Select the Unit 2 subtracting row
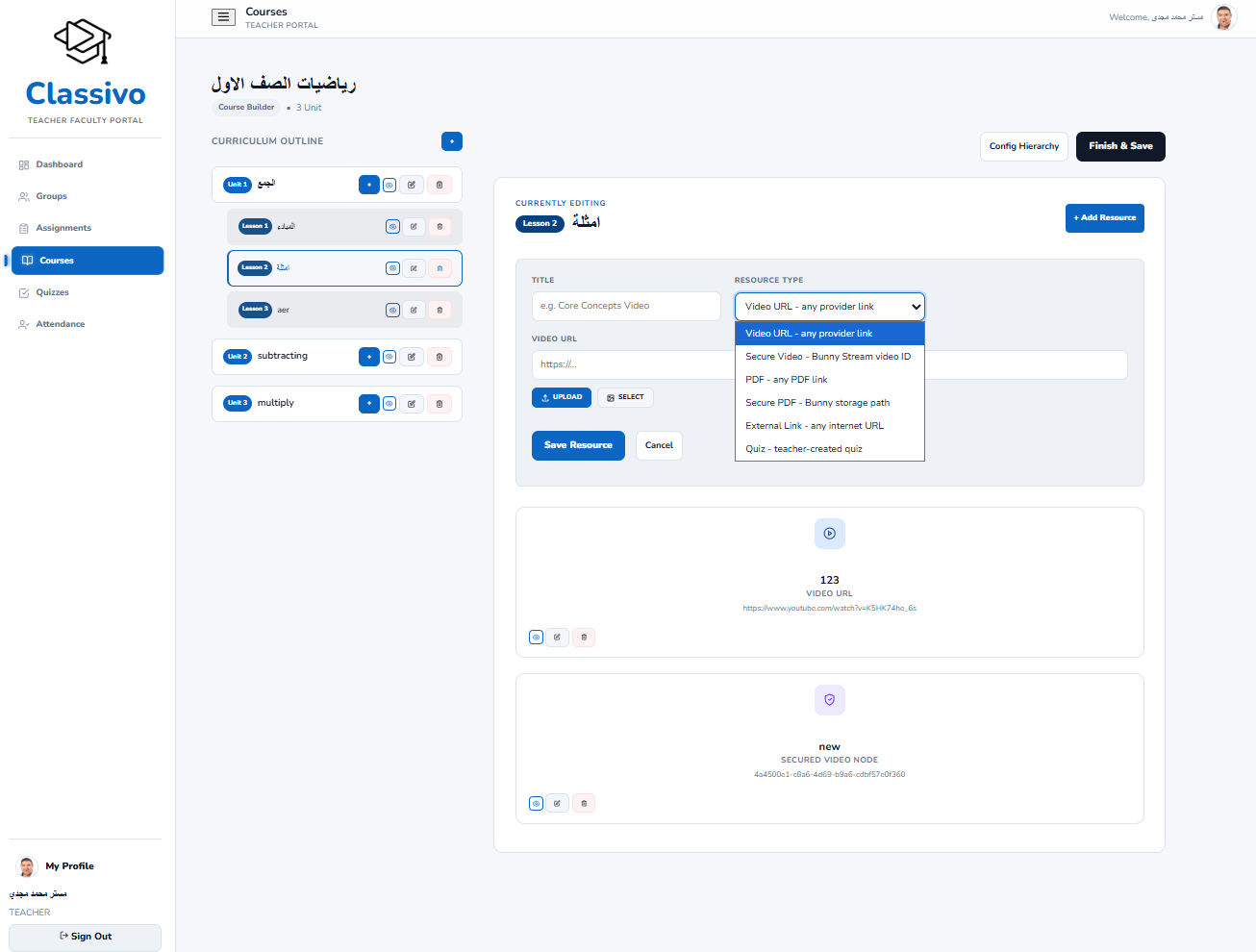Screen dimensions: 1256x952 [x=337, y=357]
